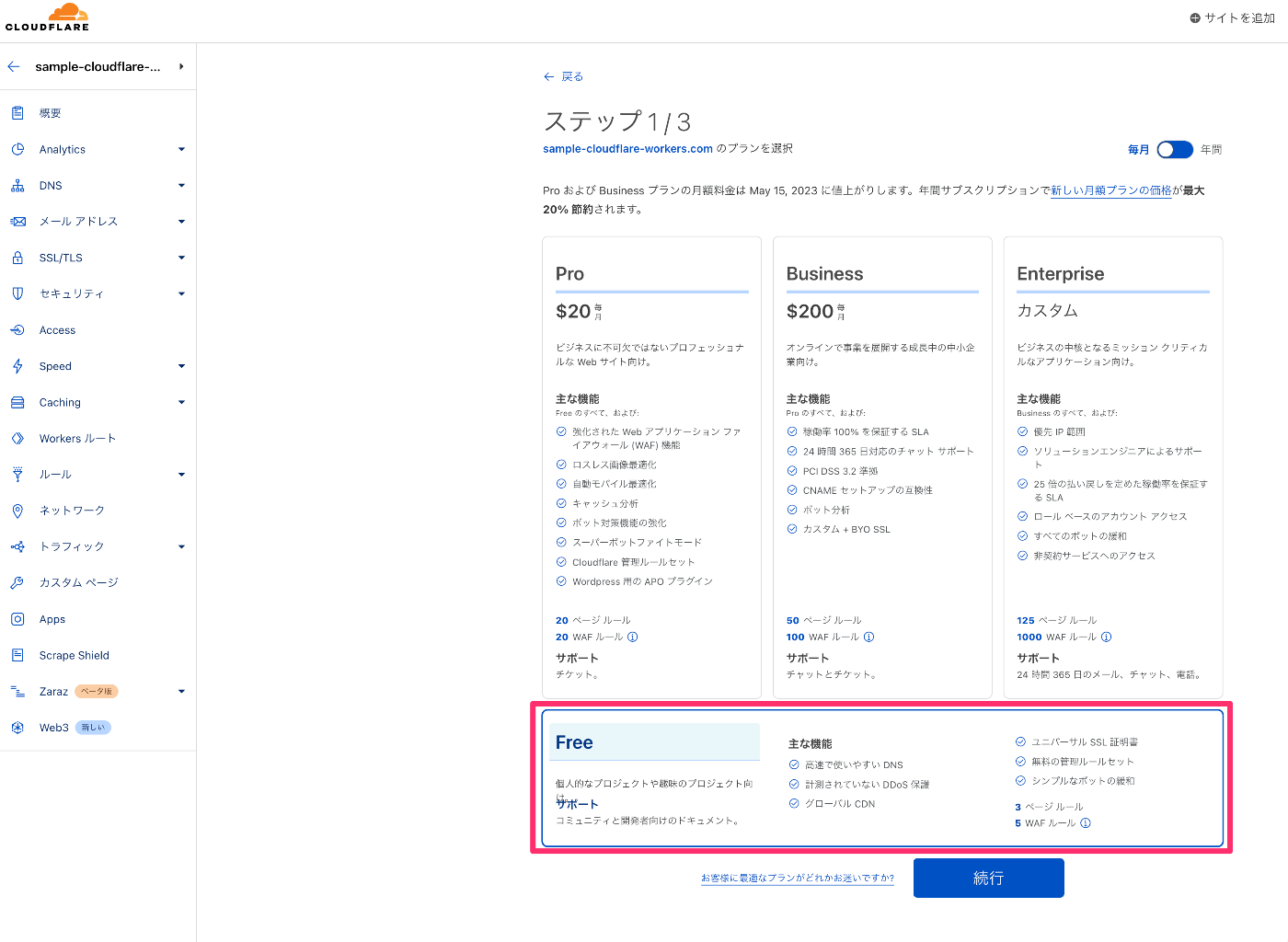The image size is (1288, 942).
Task: Click the 続行 button
Action: coord(988,878)
